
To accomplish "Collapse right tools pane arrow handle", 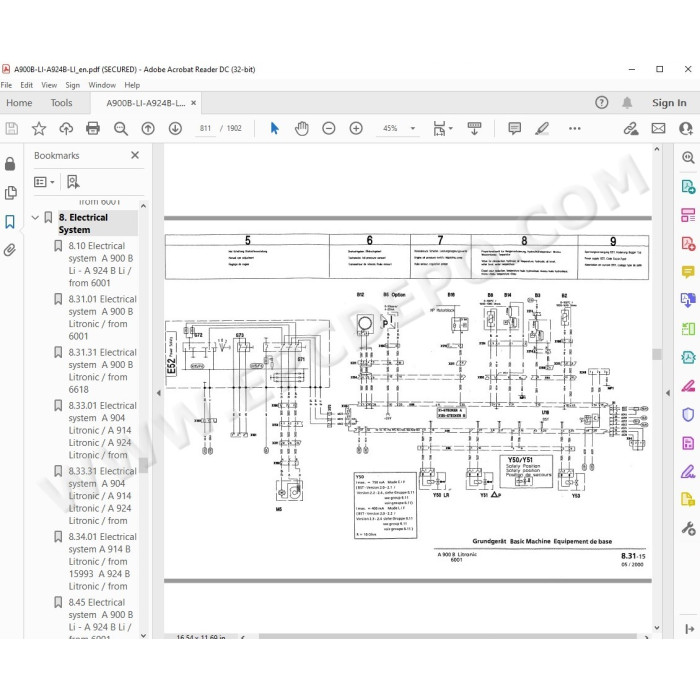I will coord(668,393).
